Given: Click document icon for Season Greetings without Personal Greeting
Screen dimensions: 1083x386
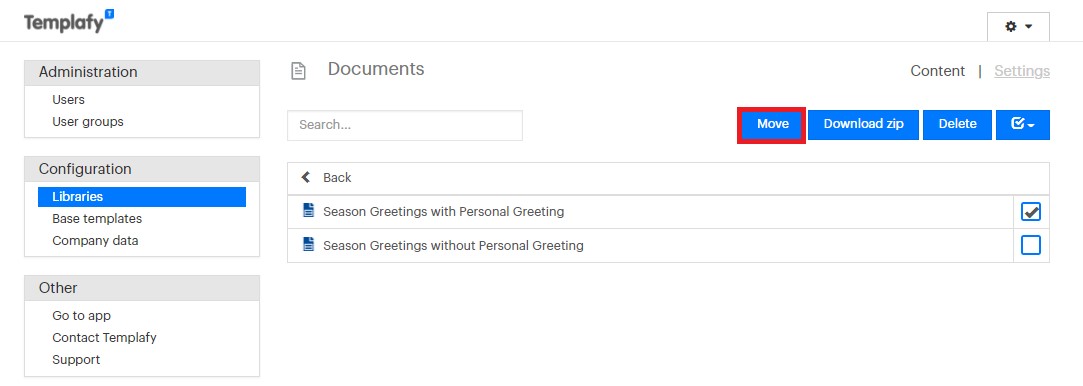Looking at the screenshot, I should pyautogui.click(x=309, y=244).
